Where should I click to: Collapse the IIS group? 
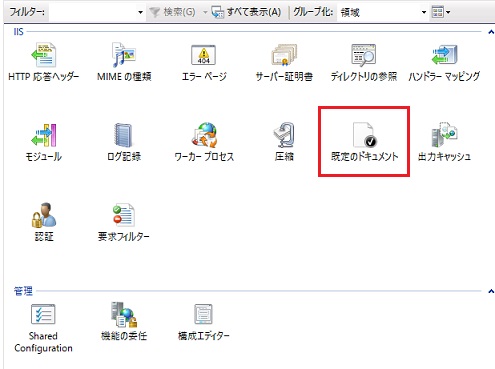491,32
